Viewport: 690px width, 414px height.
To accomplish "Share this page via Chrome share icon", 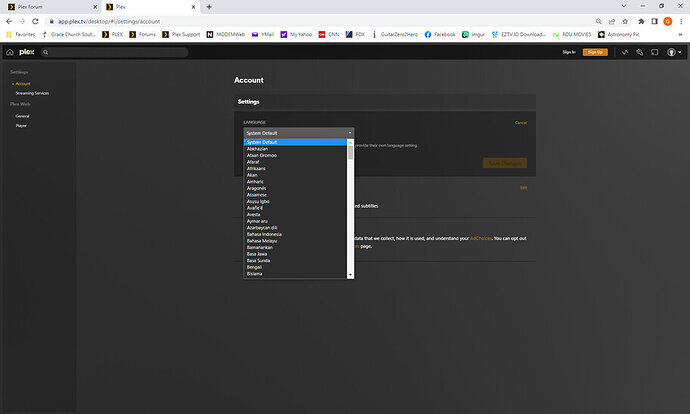I will (612, 21).
